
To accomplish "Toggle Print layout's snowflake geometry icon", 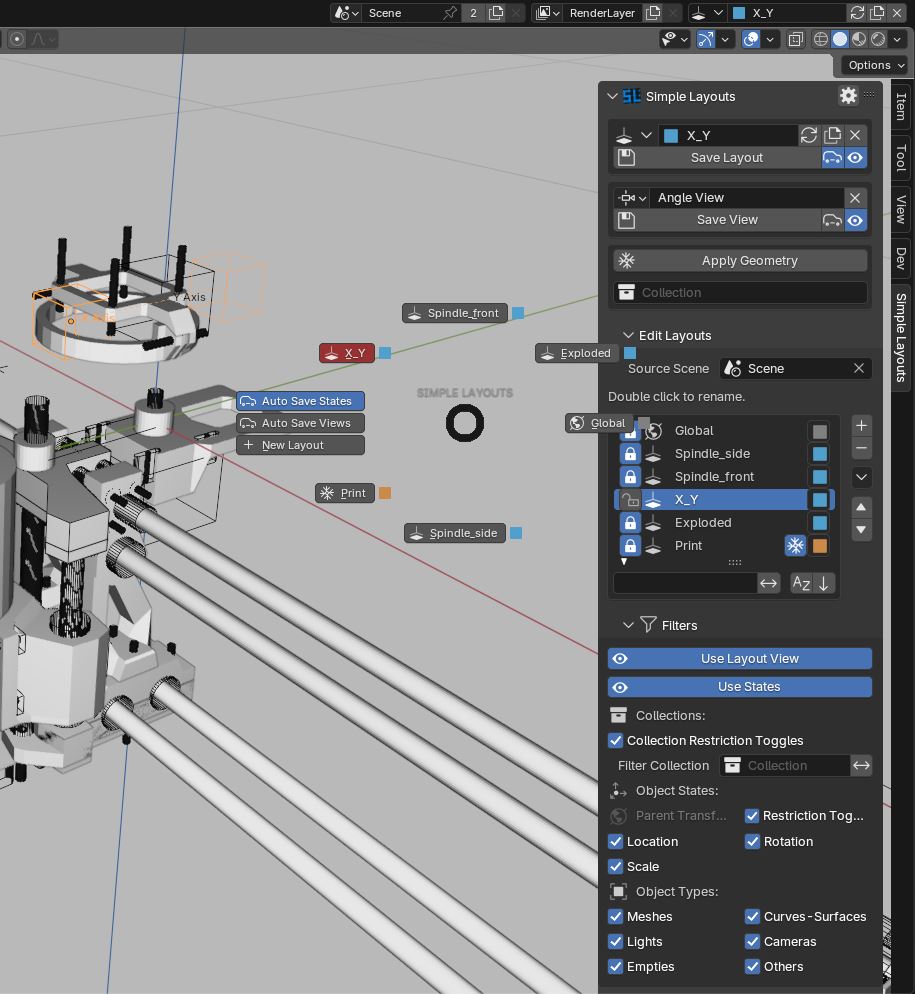I will coord(795,546).
